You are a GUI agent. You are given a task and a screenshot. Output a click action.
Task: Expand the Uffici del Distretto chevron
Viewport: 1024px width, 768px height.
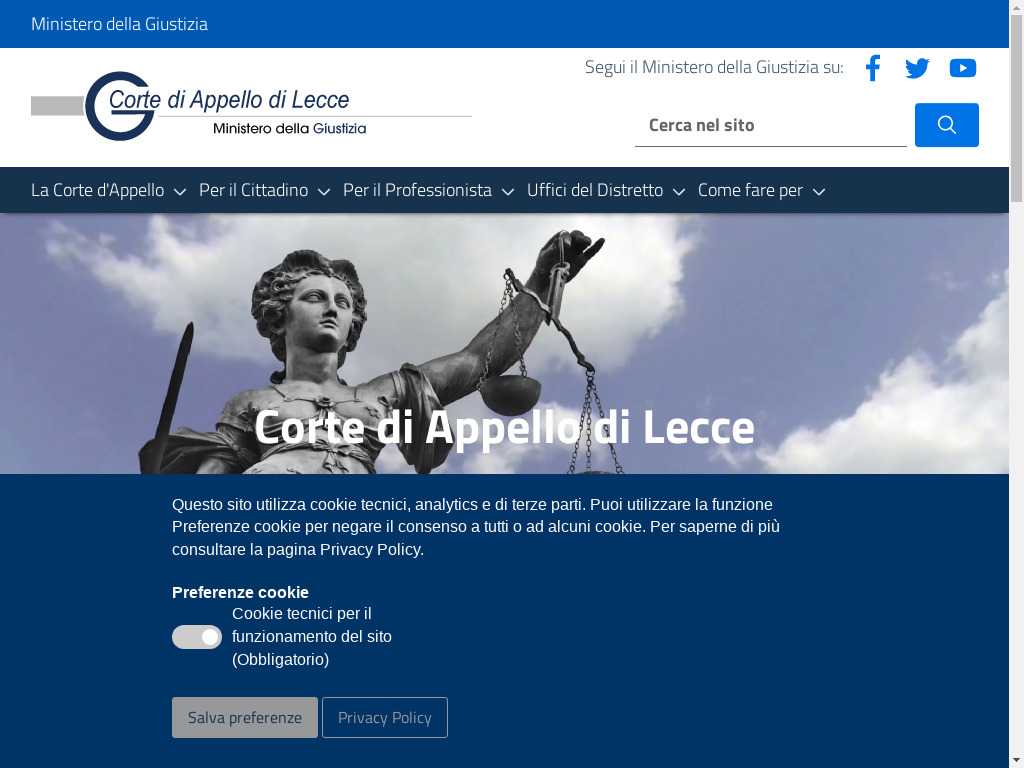click(x=679, y=191)
